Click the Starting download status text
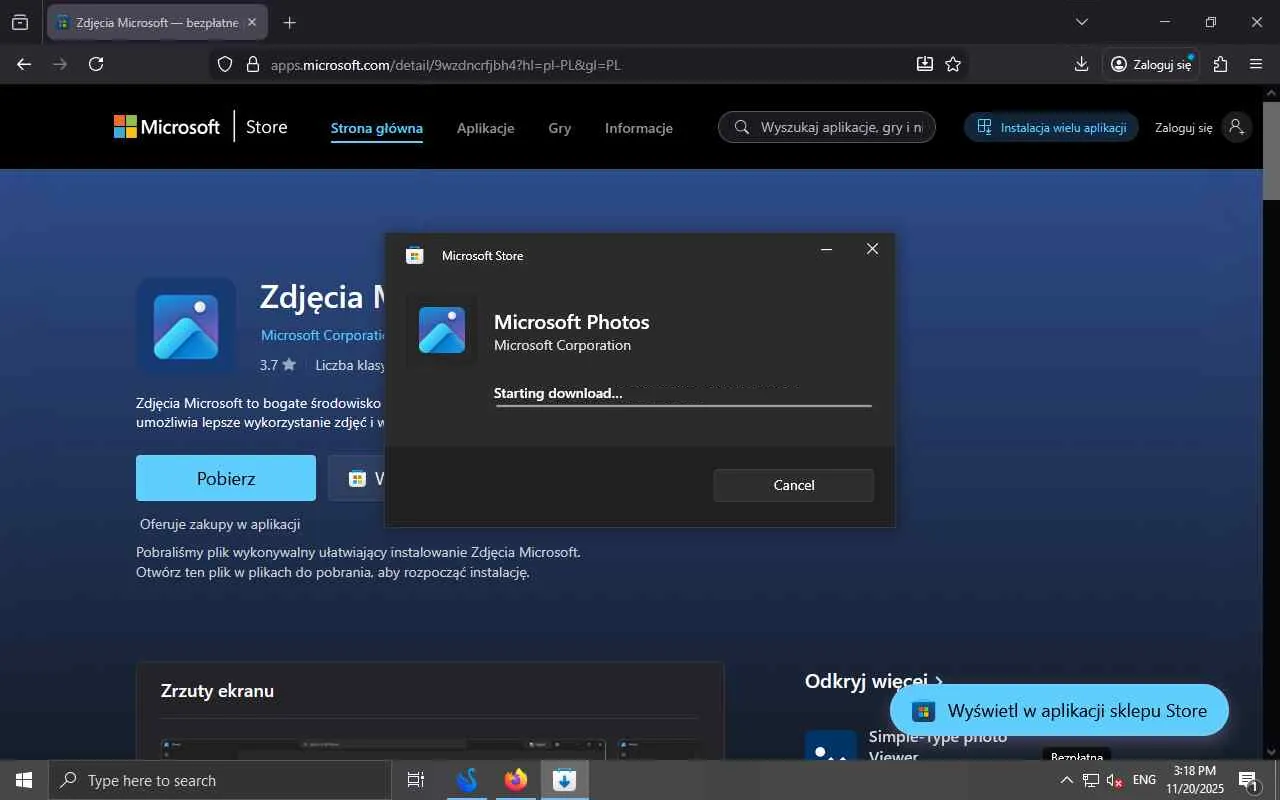This screenshot has width=1280, height=800. [558, 393]
